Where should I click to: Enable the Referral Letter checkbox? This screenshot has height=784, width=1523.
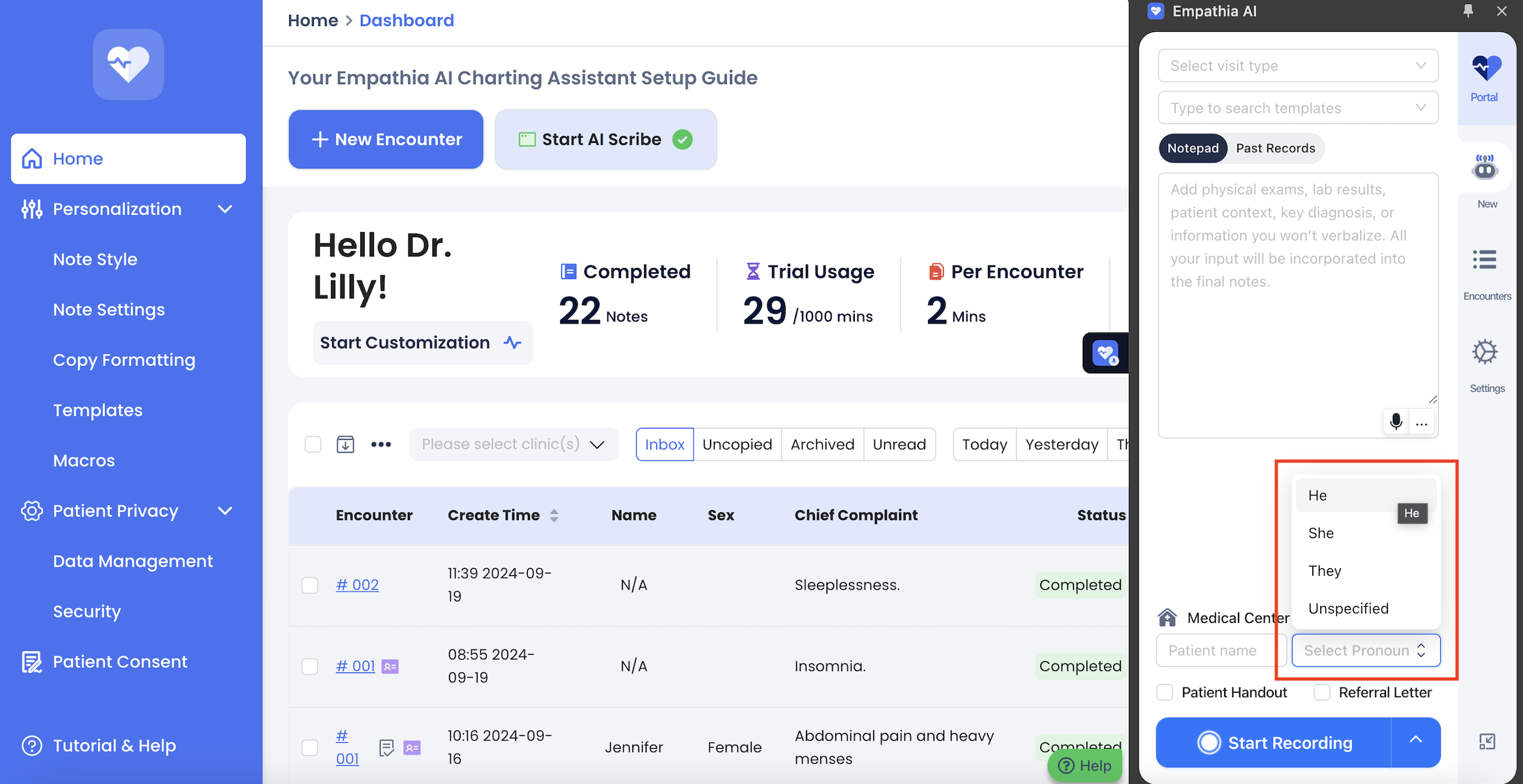1322,692
